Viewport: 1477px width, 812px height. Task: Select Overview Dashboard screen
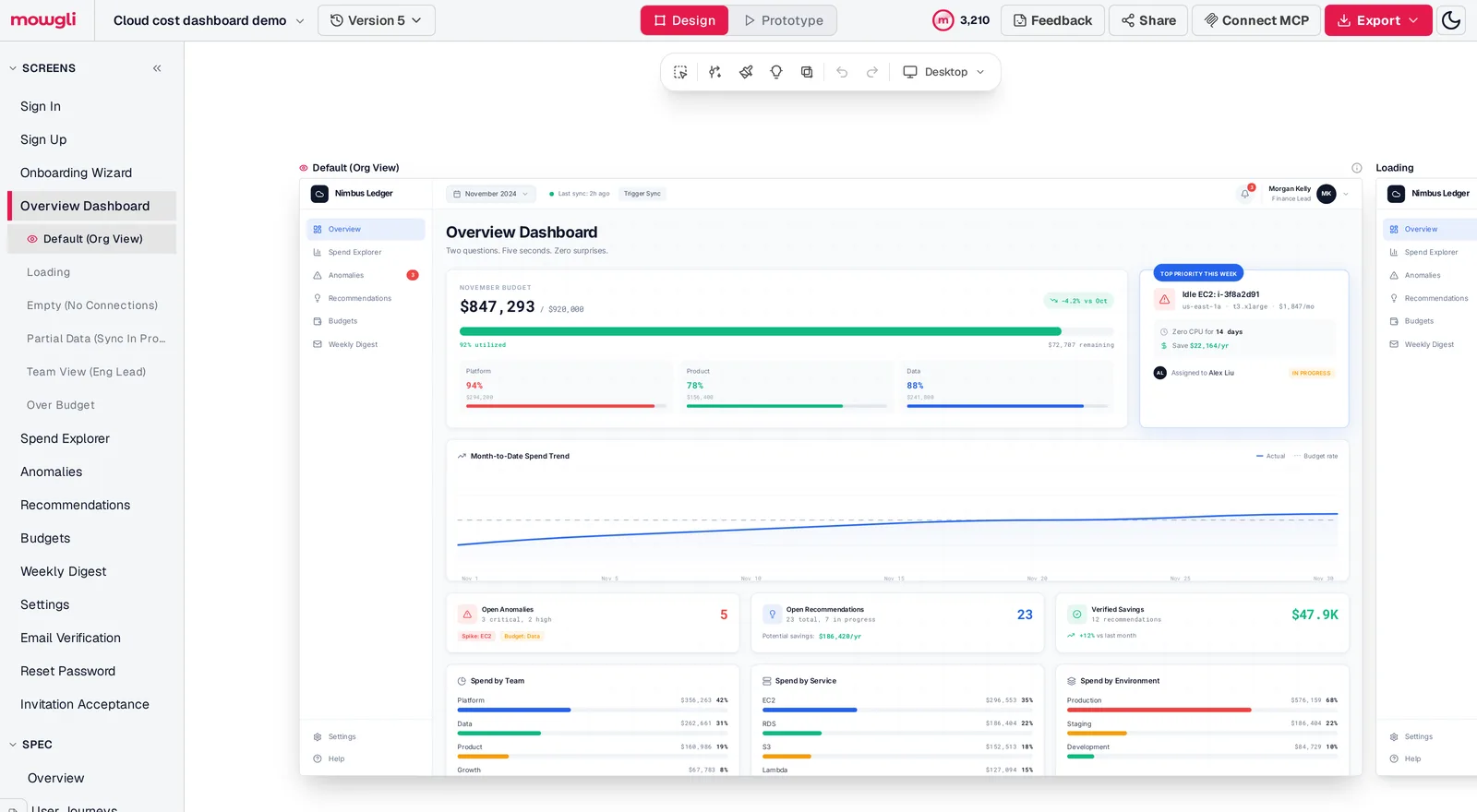point(91,206)
